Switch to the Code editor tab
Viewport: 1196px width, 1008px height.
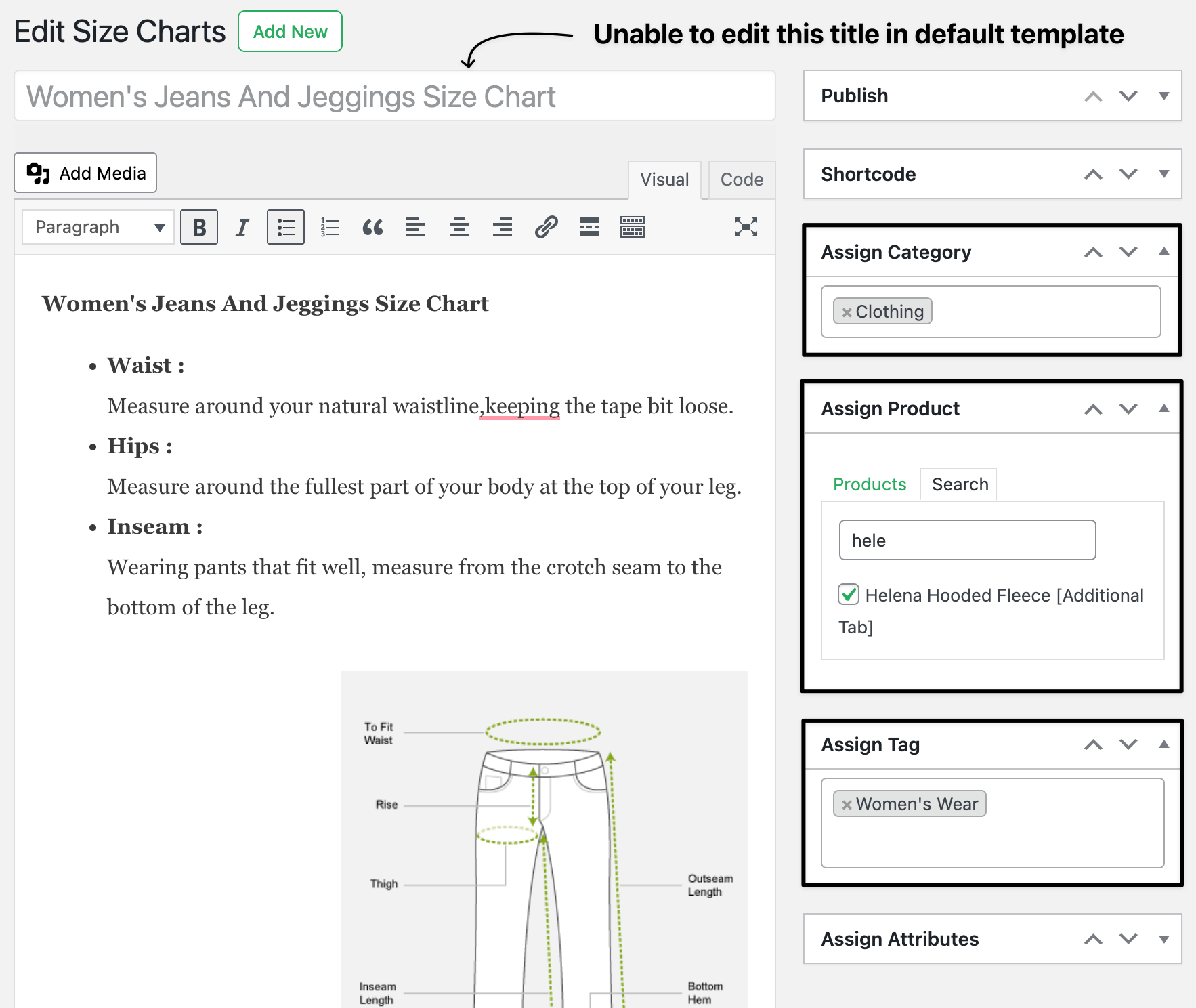[742, 180]
